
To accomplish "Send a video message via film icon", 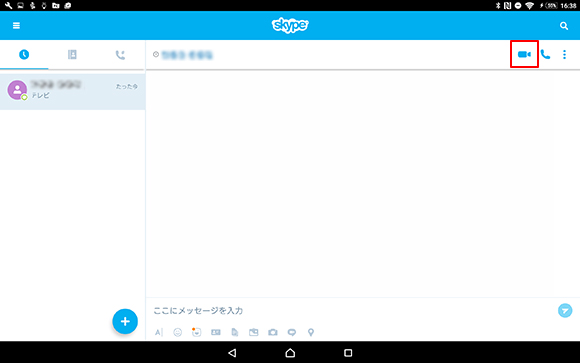I will [x=216, y=332].
